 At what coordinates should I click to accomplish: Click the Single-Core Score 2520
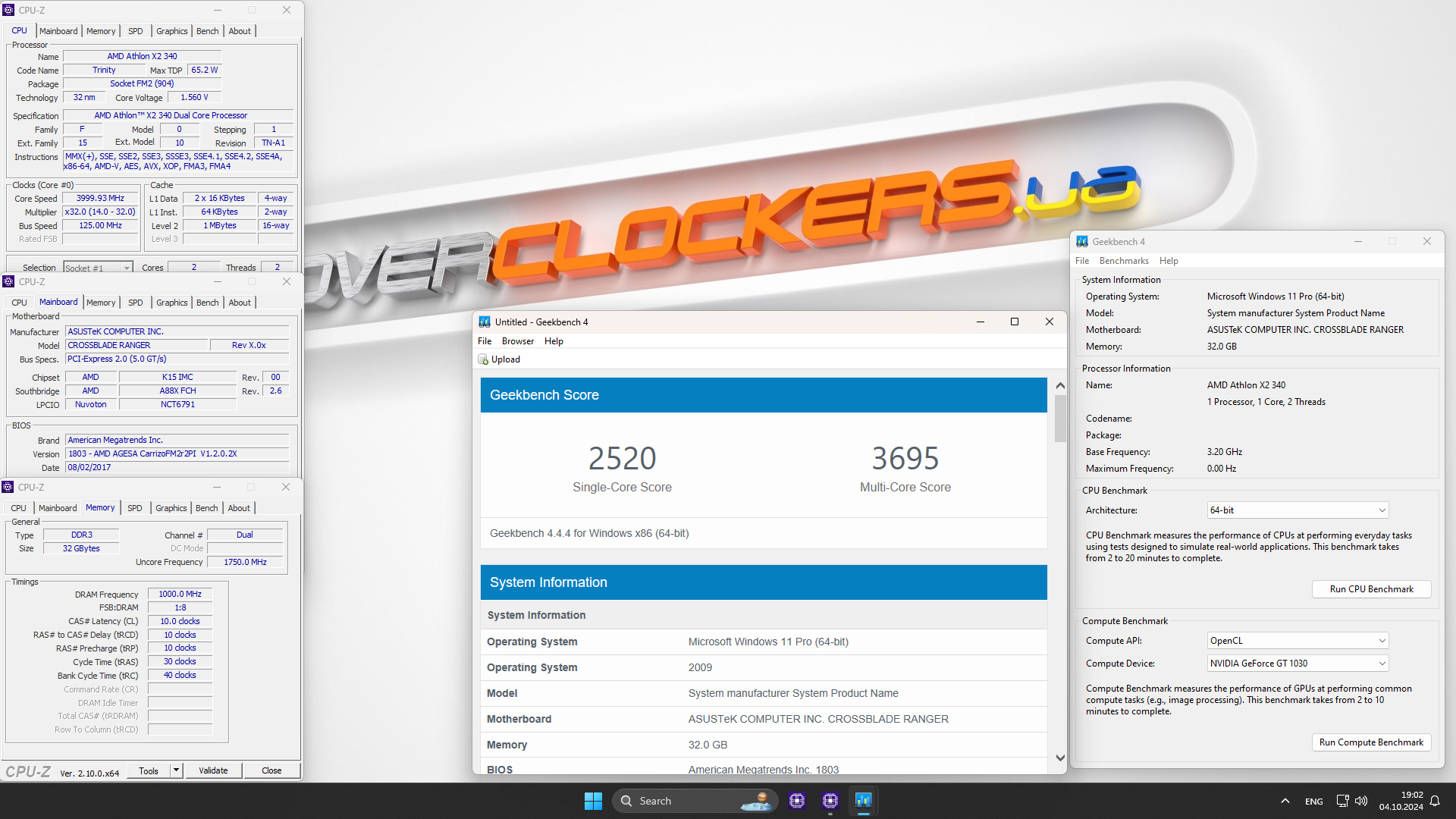tap(622, 458)
